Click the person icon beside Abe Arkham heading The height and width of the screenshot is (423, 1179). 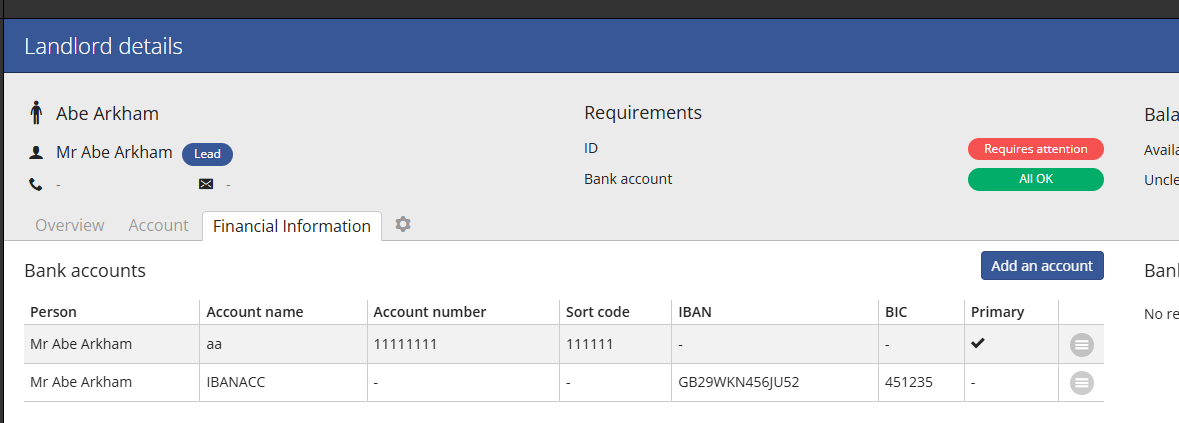click(36, 113)
